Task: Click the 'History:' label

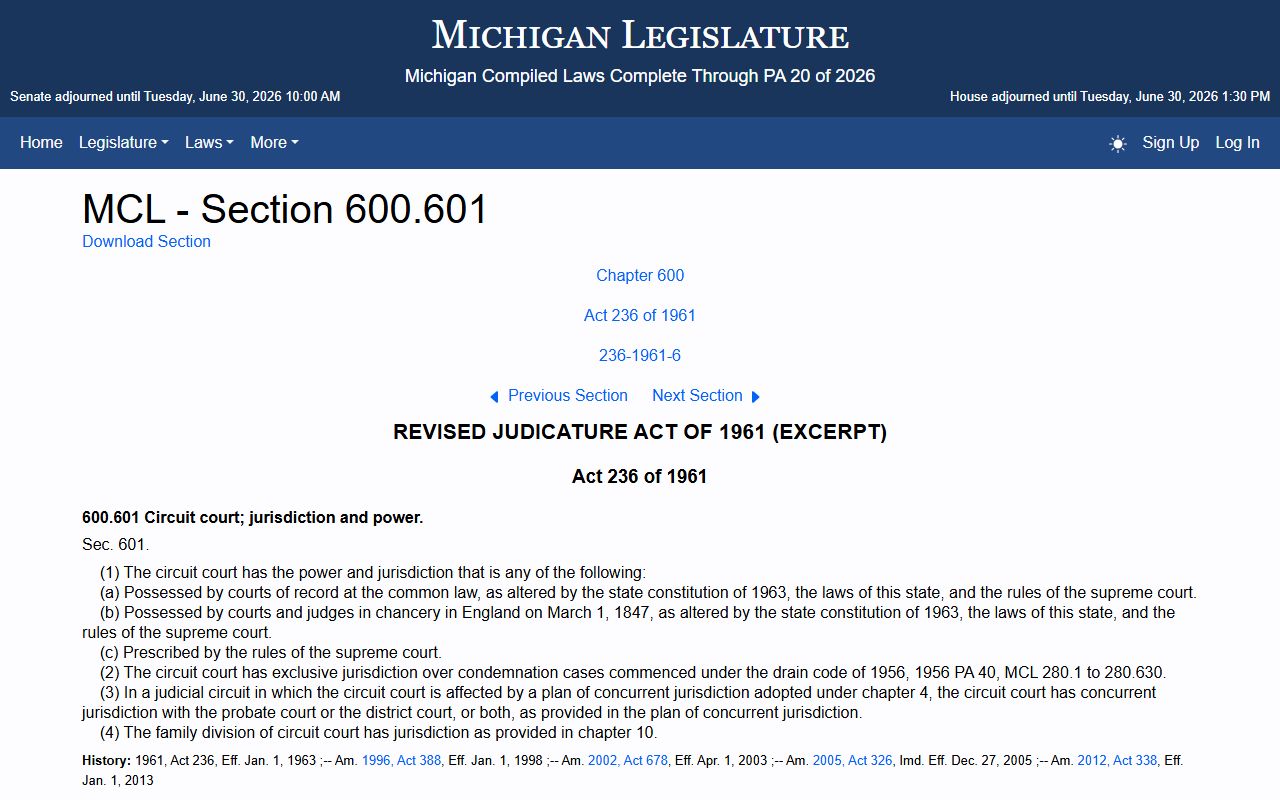Action: click(106, 761)
